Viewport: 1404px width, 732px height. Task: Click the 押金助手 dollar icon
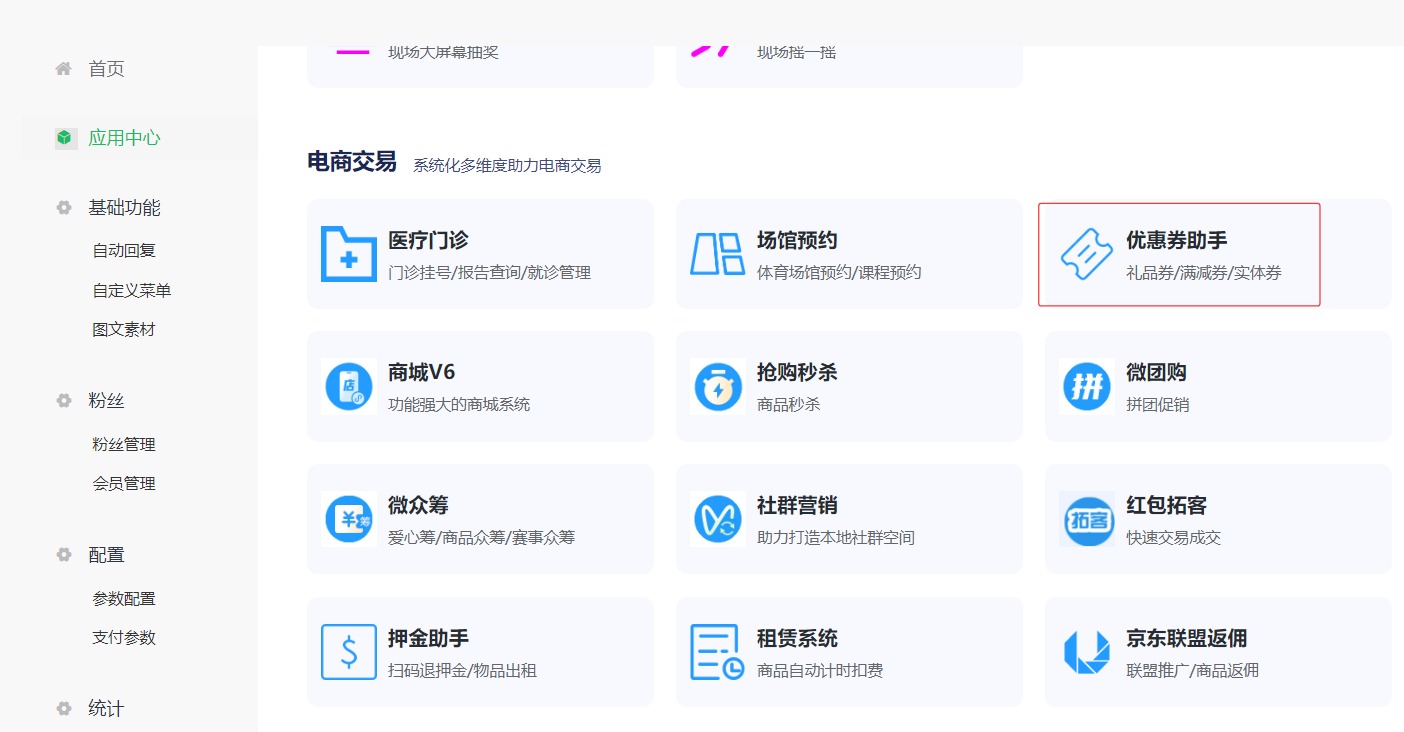[349, 652]
